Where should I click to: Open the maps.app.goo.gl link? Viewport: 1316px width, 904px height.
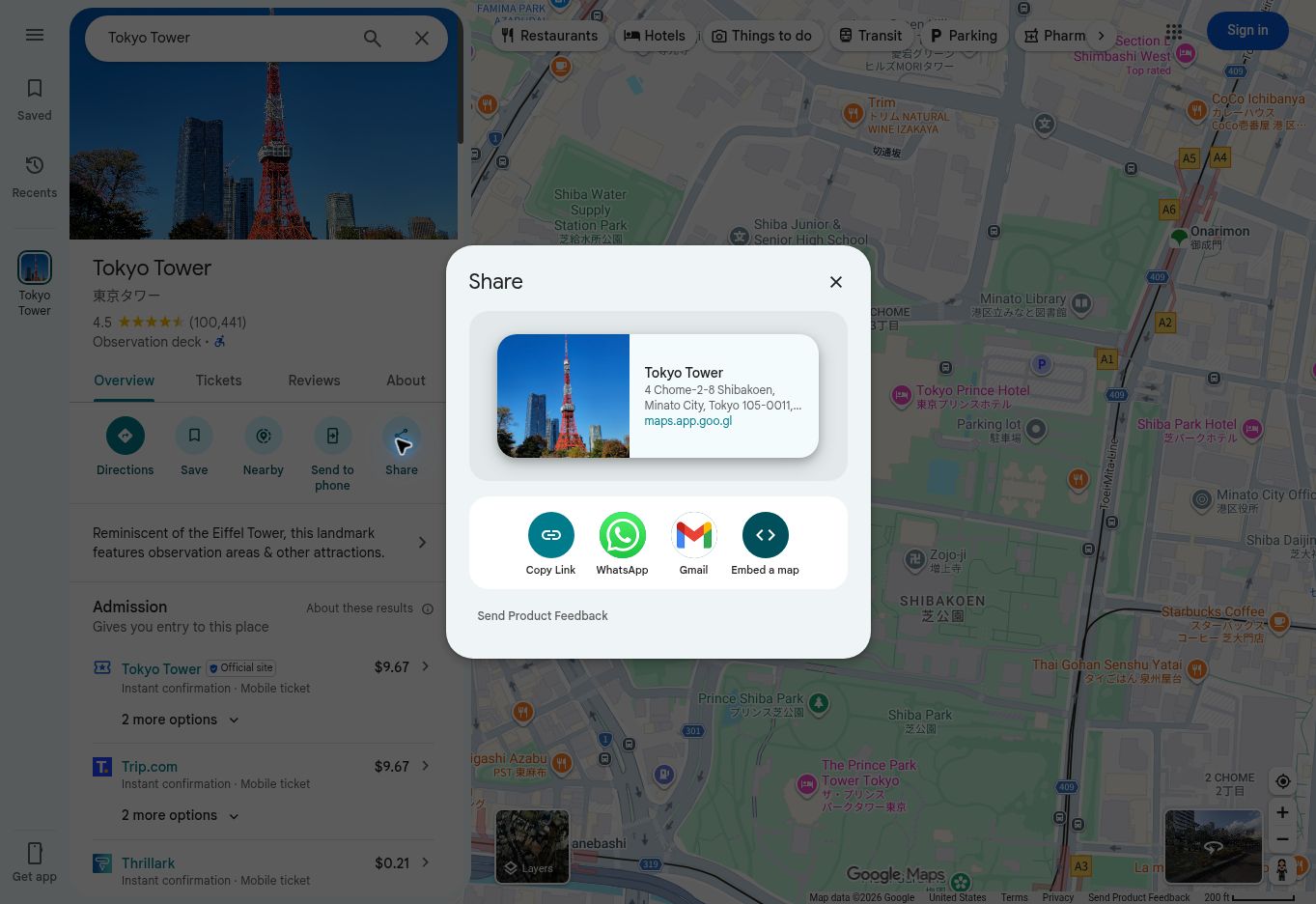(x=688, y=421)
